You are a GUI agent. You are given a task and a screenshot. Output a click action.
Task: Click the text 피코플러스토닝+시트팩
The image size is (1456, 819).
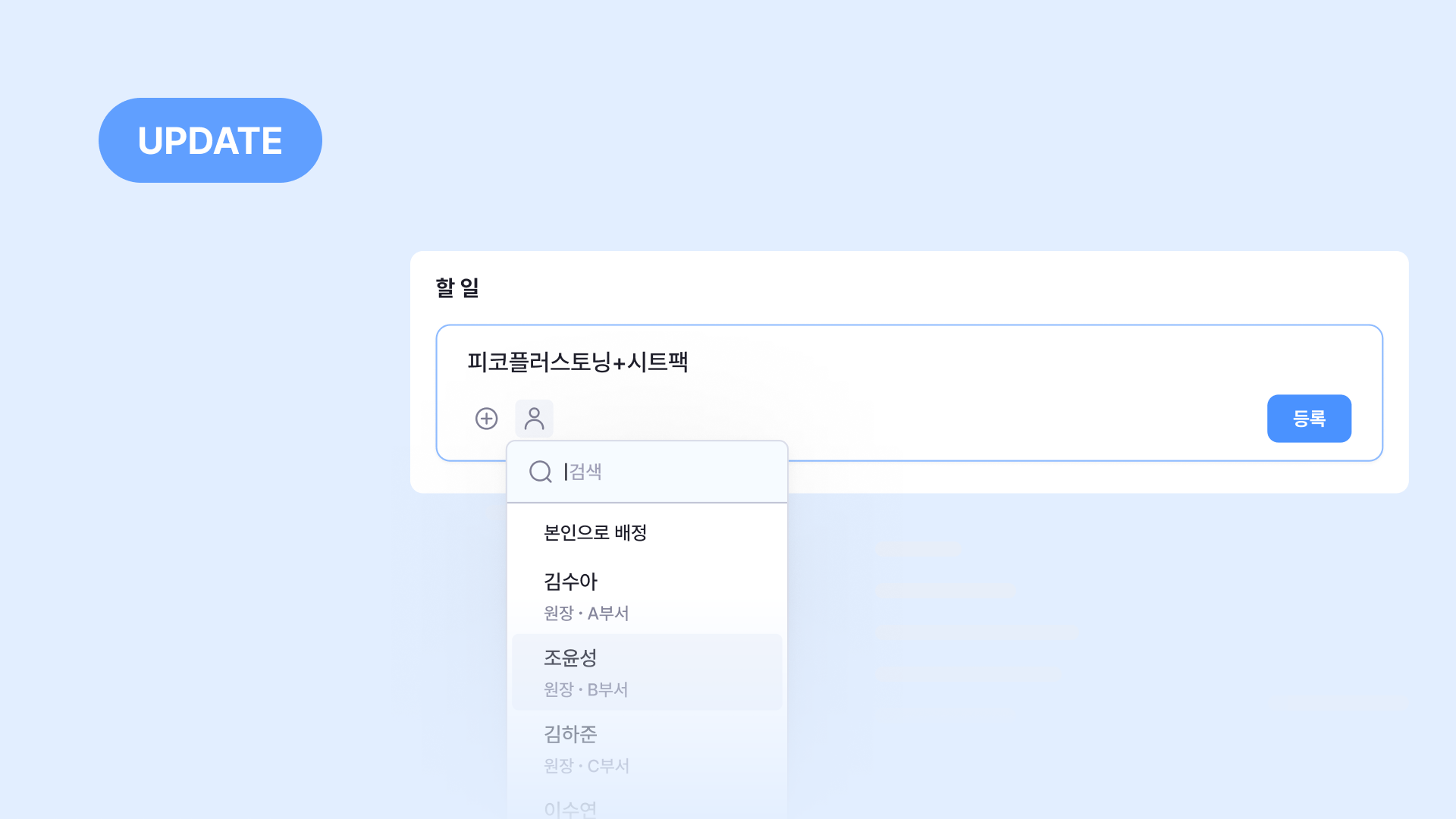pos(577,362)
